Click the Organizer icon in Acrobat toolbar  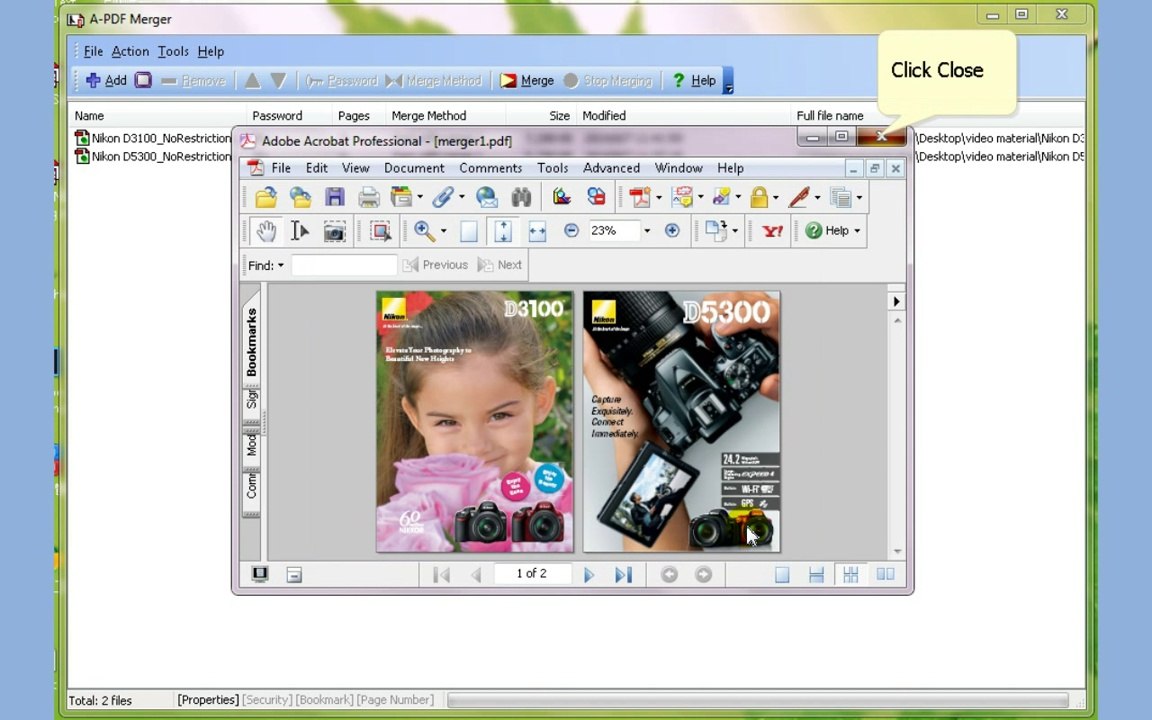coord(401,197)
